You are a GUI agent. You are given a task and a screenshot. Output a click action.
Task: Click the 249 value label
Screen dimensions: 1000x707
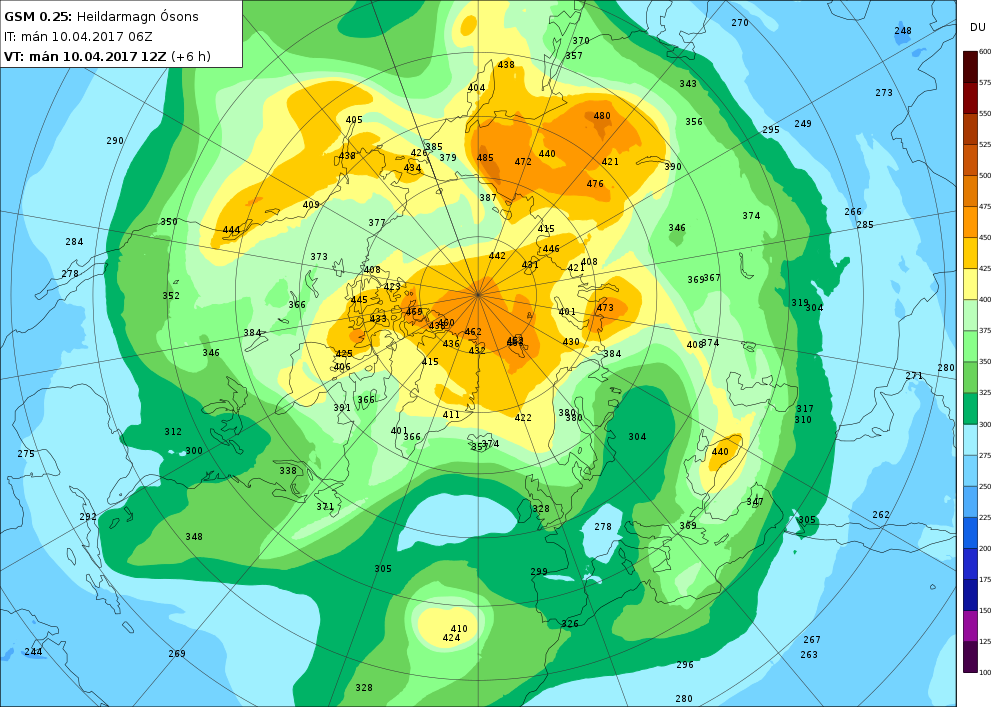803,124
